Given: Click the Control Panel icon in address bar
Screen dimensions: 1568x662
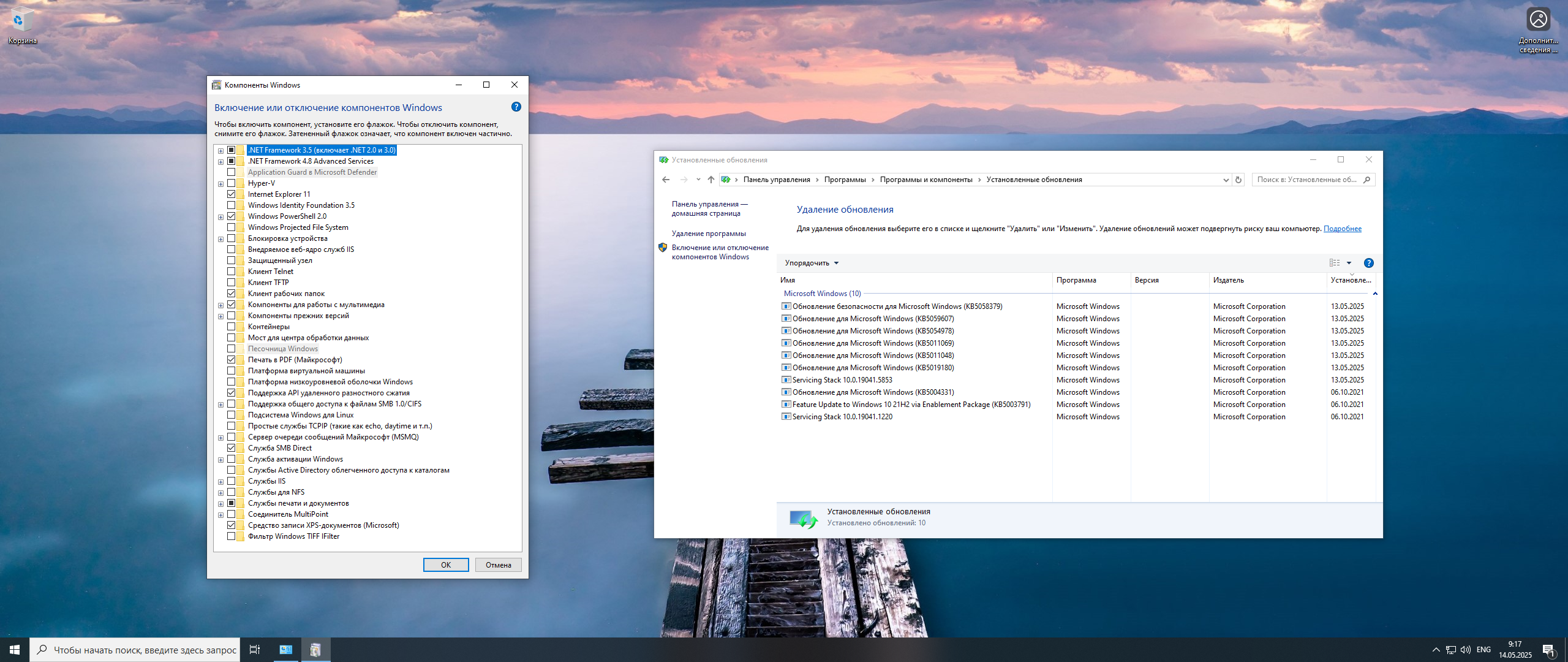Looking at the screenshot, I should pyautogui.click(x=726, y=180).
